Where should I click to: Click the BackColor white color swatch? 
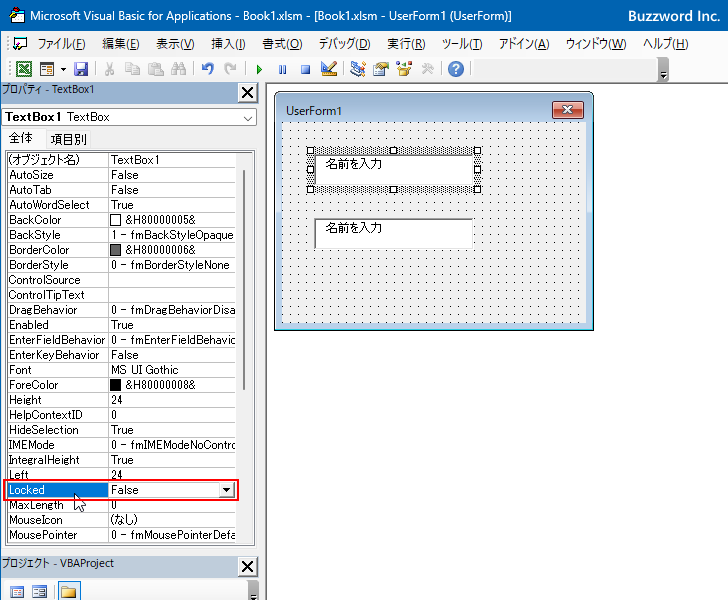(x=116, y=220)
